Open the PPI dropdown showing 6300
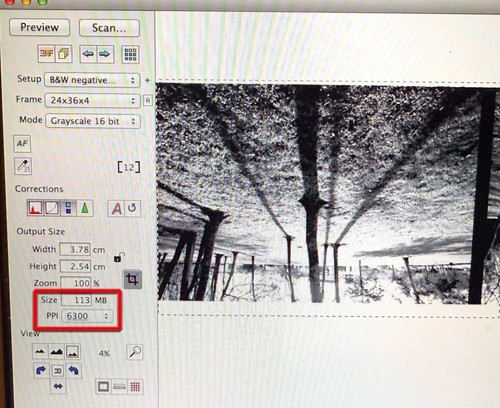 [x=87, y=316]
